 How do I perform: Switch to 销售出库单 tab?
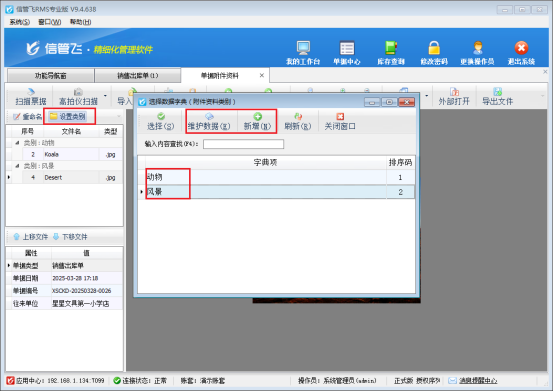click(138, 76)
